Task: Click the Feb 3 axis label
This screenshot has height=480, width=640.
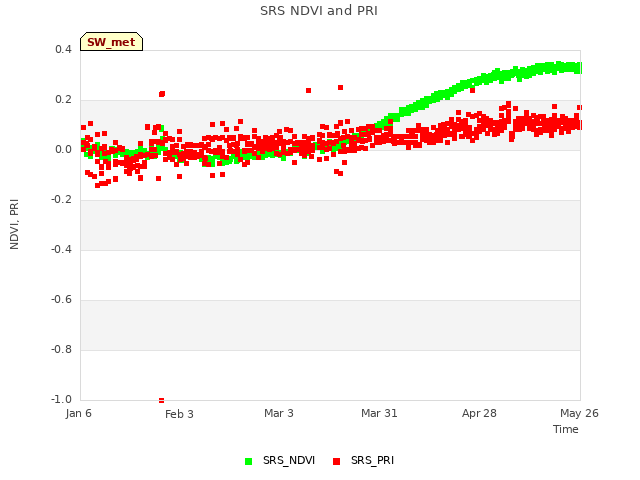Action: [179, 414]
